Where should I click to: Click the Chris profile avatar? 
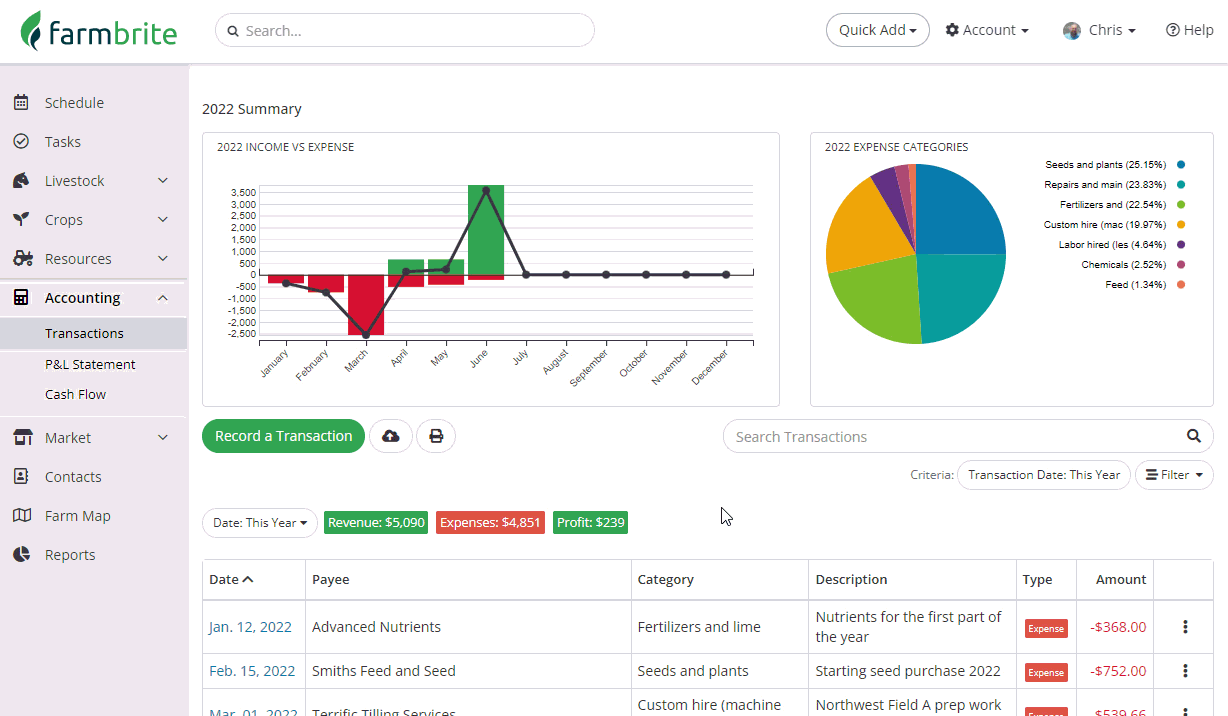tap(1072, 30)
